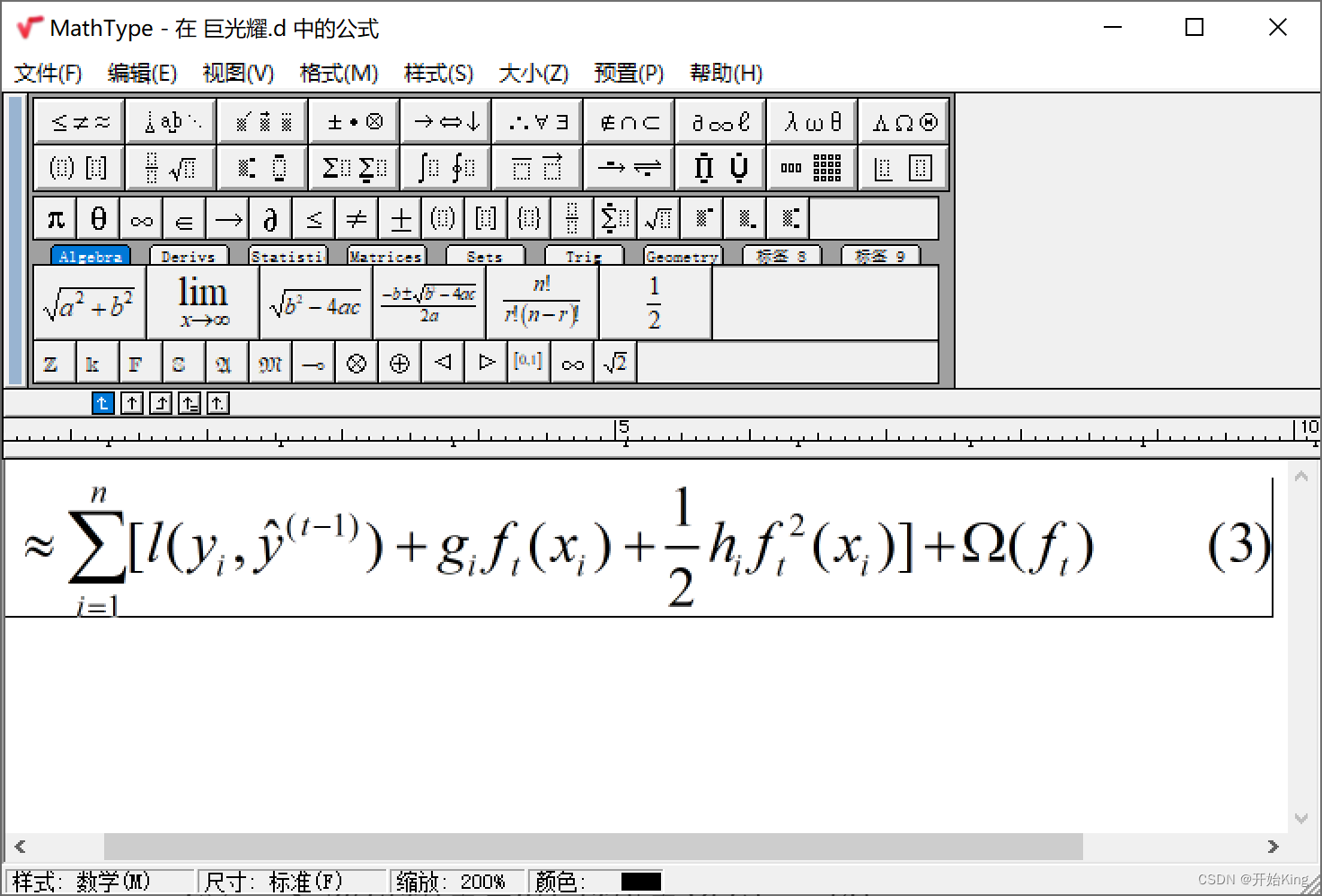Enable align-at-equals for equation lines
The image size is (1322, 896).
click(189, 403)
